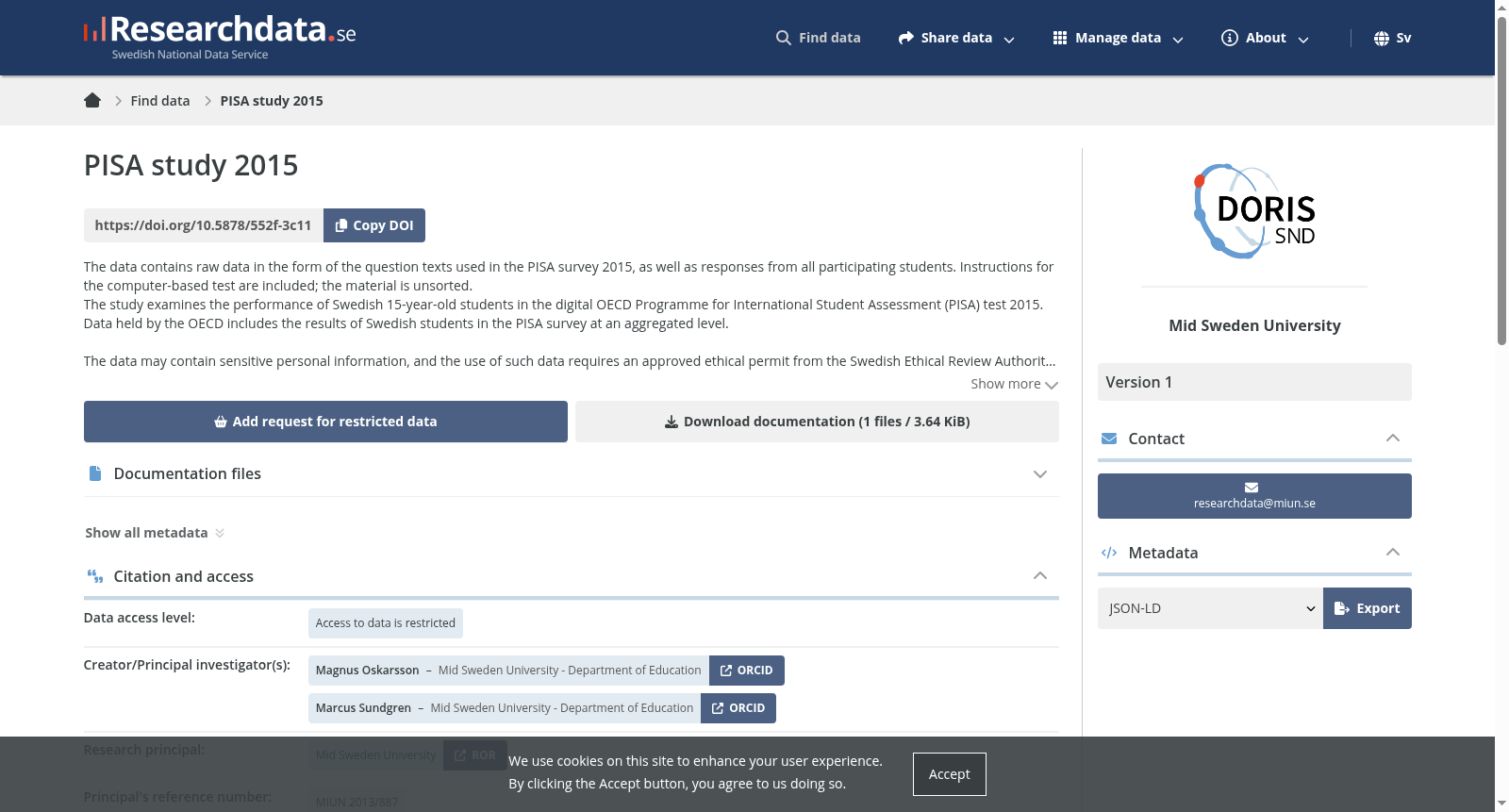Image resolution: width=1509 pixels, height=812 pixels.
Task: Select Version 1 box
Action: [1254, 382]
